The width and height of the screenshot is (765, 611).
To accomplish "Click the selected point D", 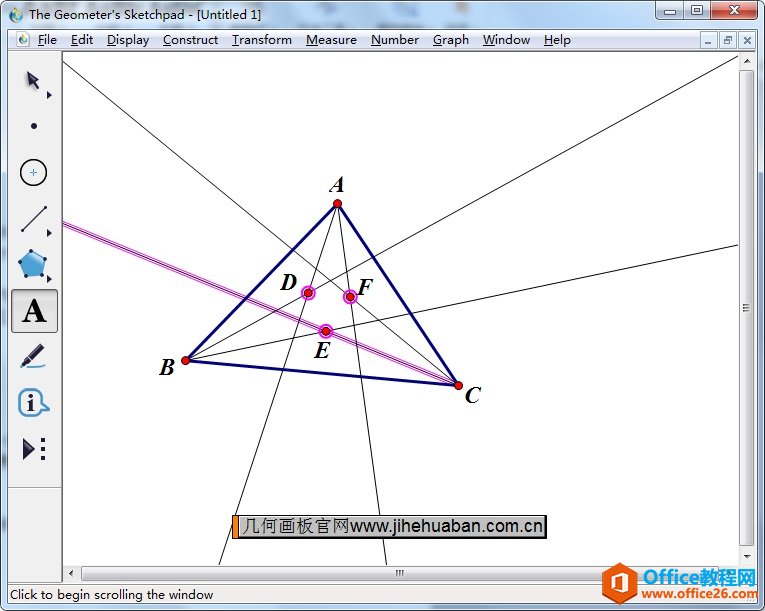I will tap(308, 293).
